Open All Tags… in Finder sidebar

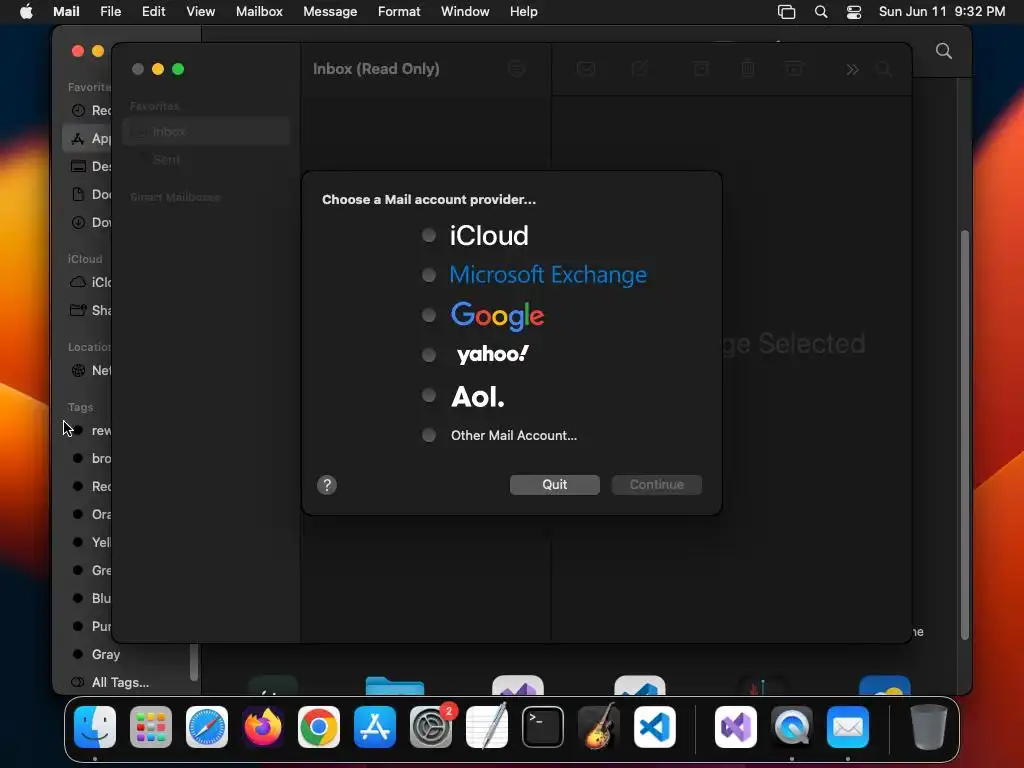[x=120, y=682]
